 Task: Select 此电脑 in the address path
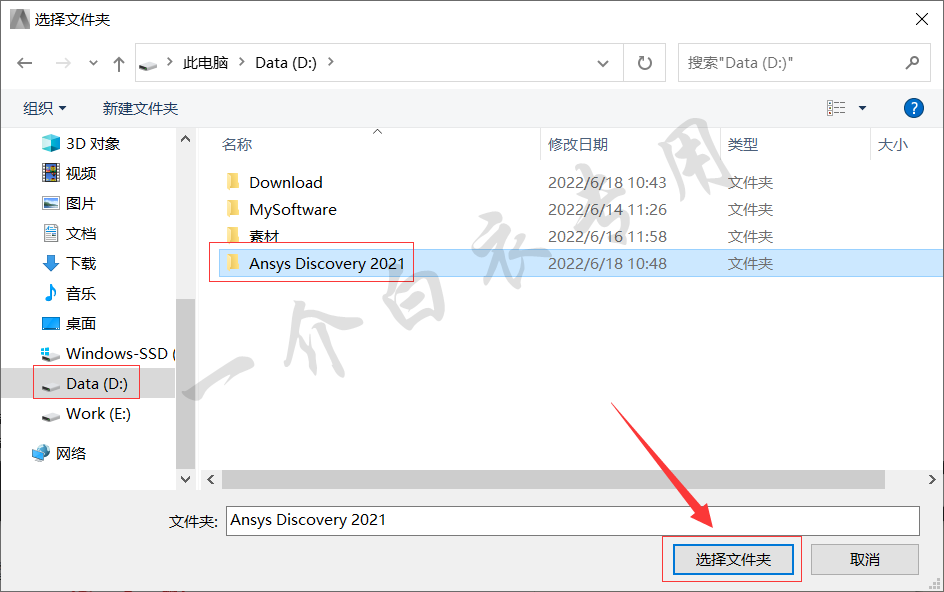click(x=205, y=63)
